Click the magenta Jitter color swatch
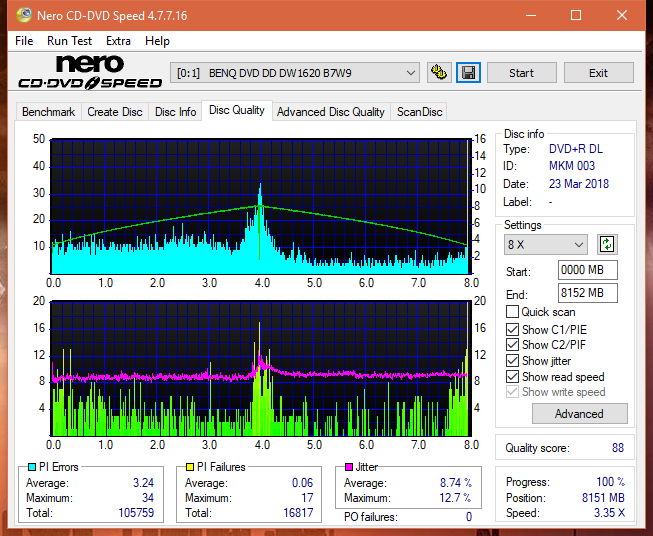Screen dimensions: 653x536 click(349, 467)
